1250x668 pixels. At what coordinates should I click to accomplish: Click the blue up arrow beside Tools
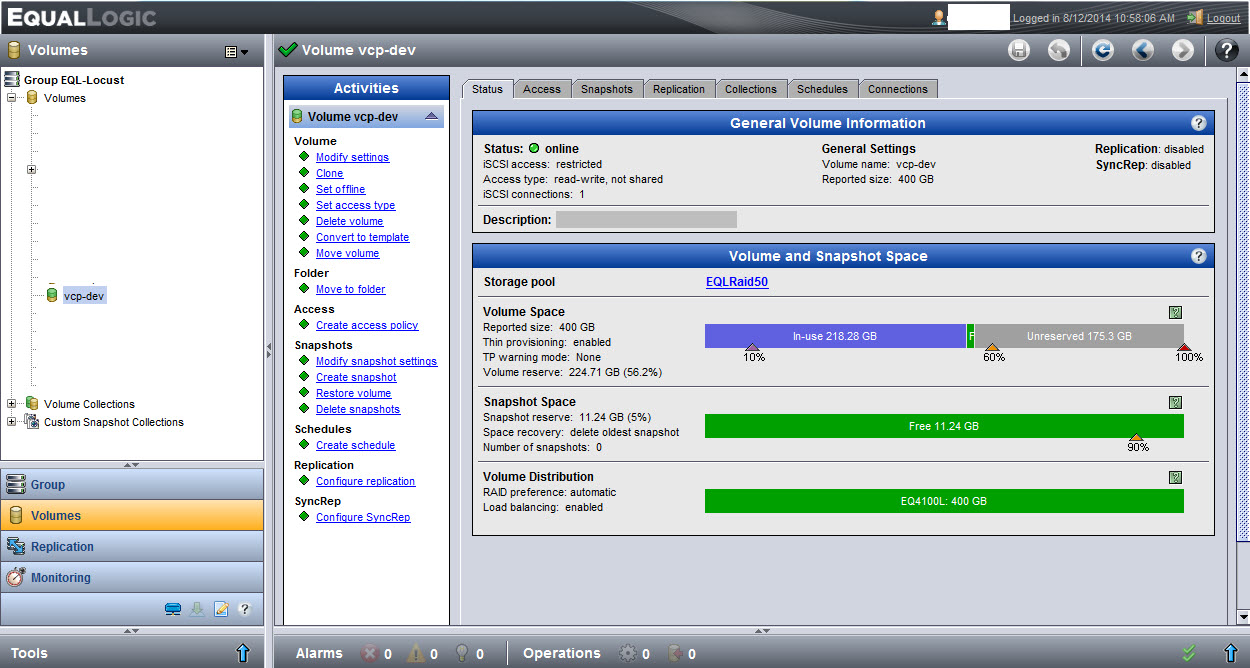[x=242, y=653]
